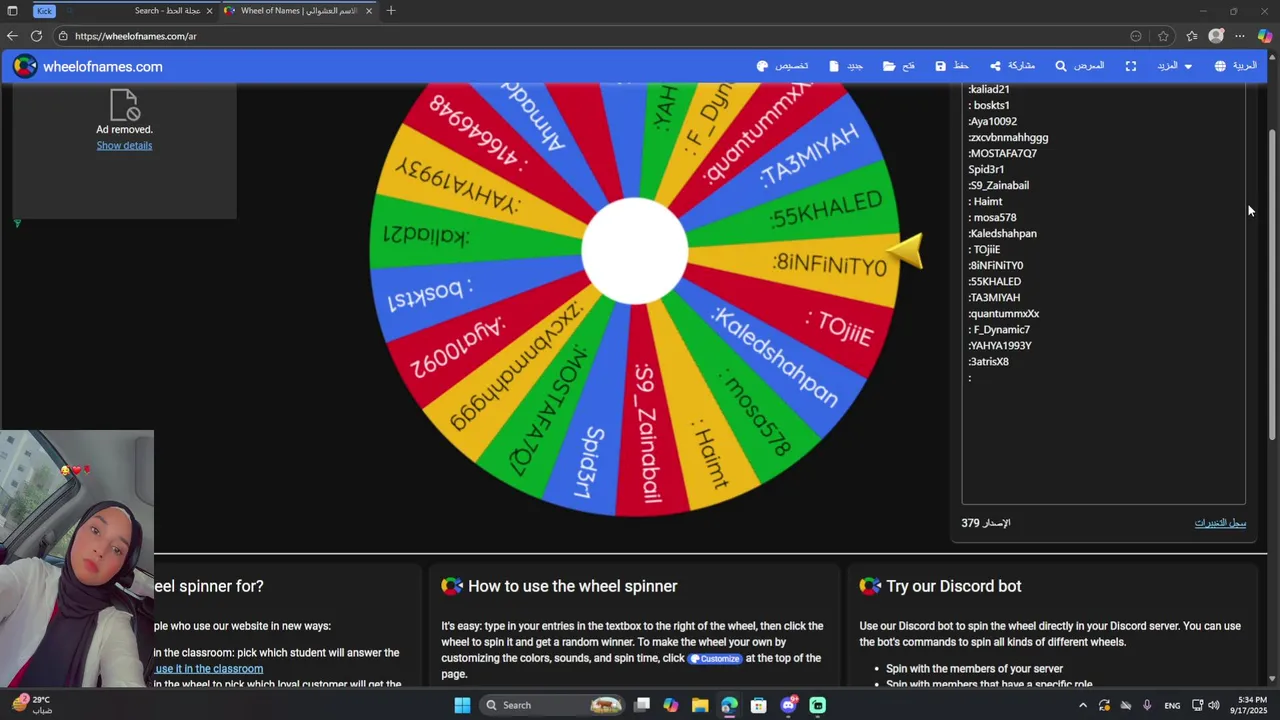Select the :YAHYA1993Y entry in the list
Viewport: 1280px width, 720px height.
pos(999,346)
